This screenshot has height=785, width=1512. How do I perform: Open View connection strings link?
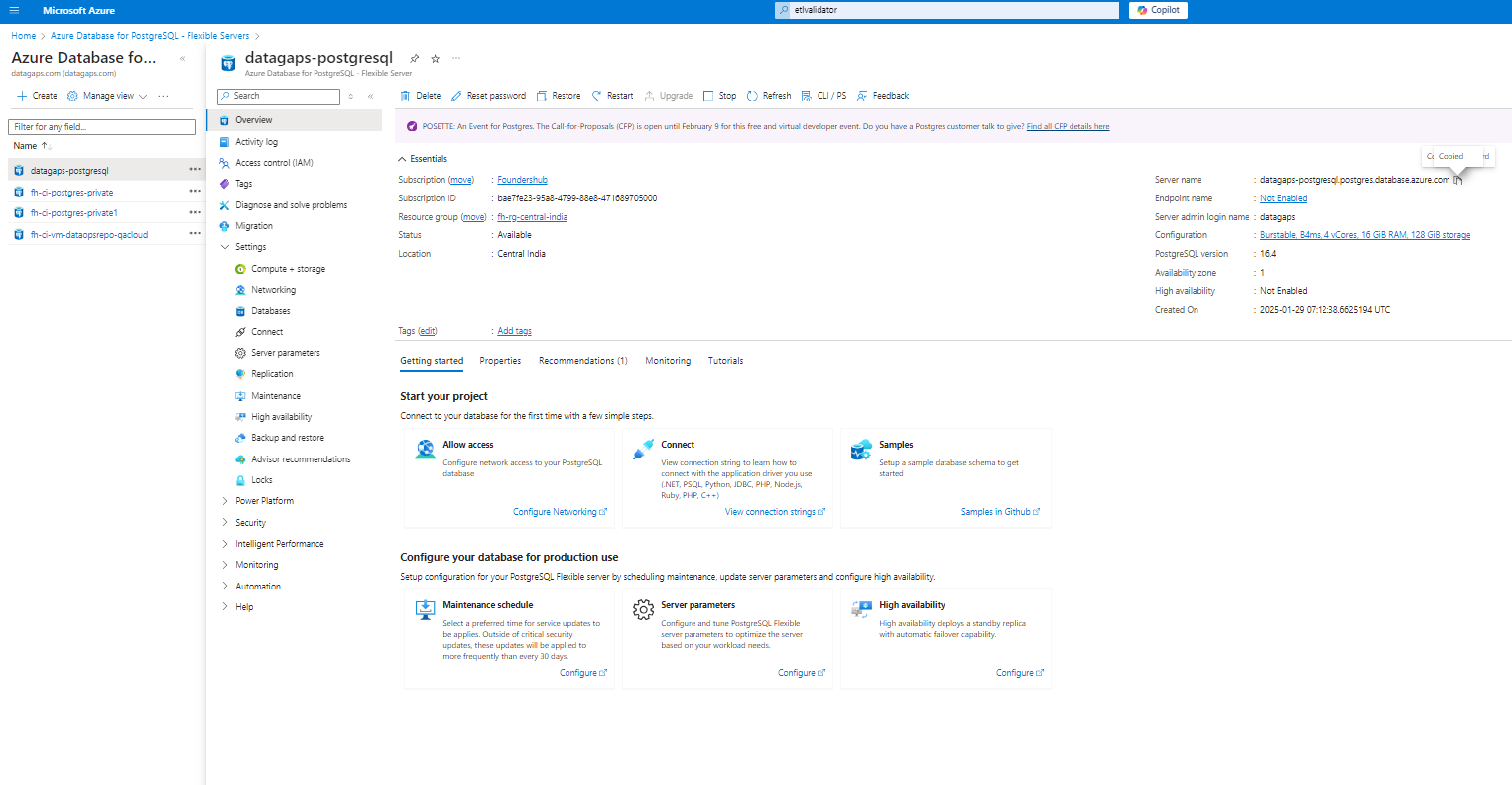click(775, 512)
